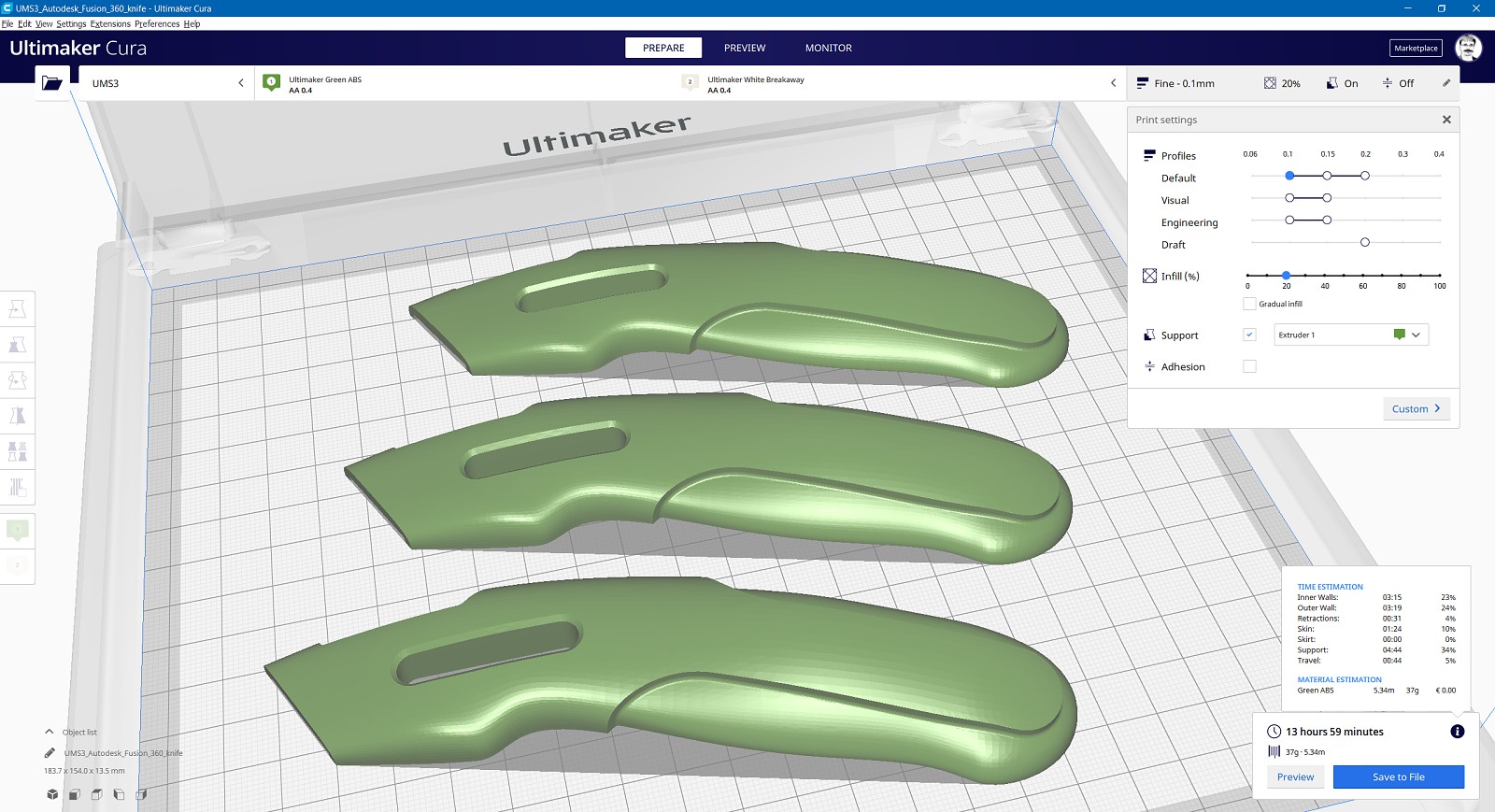Viewport: 1495px width, 812px height.
Task: Switch to the PREPARE stage tab
Action: [663, 48]
